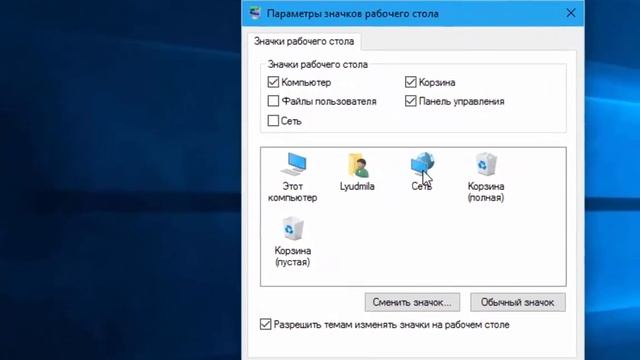Viewport: 640px width, 360px height.
Task: Toggle Разрешить темам изменять значки checkbox
Action: point(265,324)
